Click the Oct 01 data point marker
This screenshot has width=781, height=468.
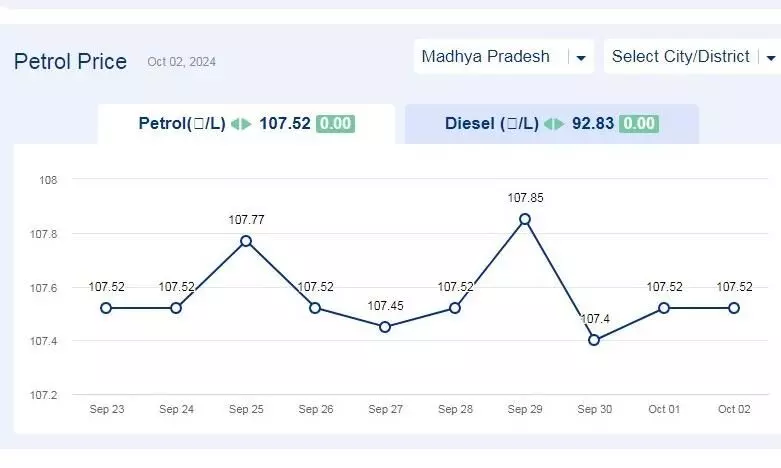[664, 308]
